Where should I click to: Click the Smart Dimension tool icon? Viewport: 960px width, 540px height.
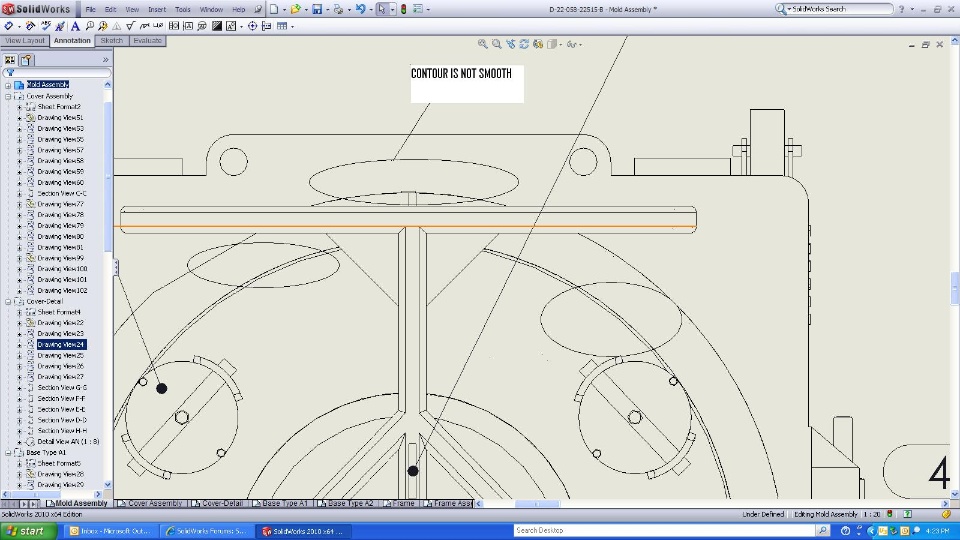[x=9, y=26]
